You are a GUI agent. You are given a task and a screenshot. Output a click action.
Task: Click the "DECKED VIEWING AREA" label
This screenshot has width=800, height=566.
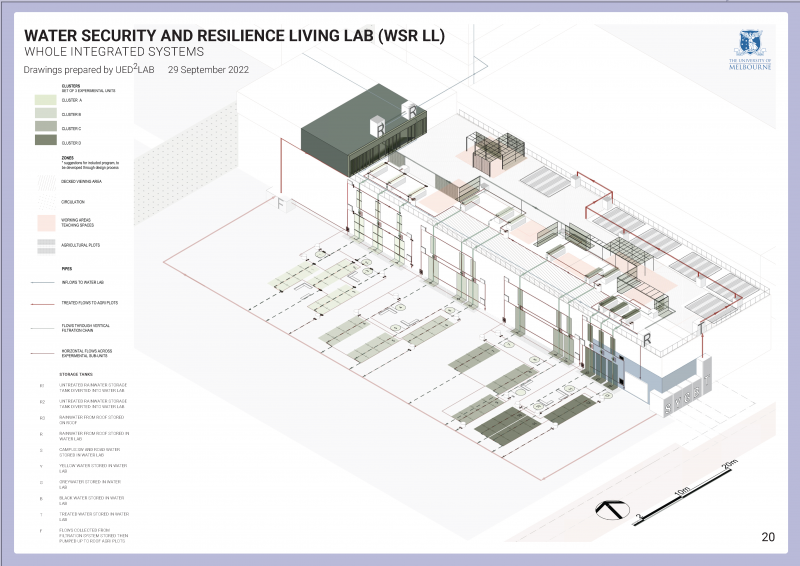pos(81,181)
